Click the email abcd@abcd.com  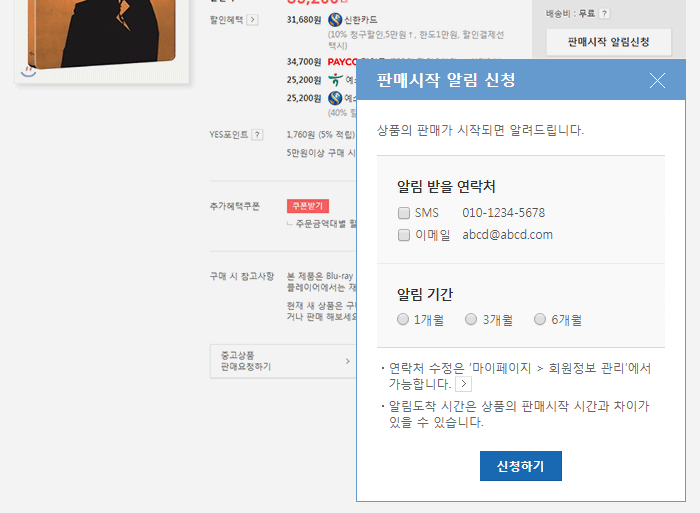(507, 235)
